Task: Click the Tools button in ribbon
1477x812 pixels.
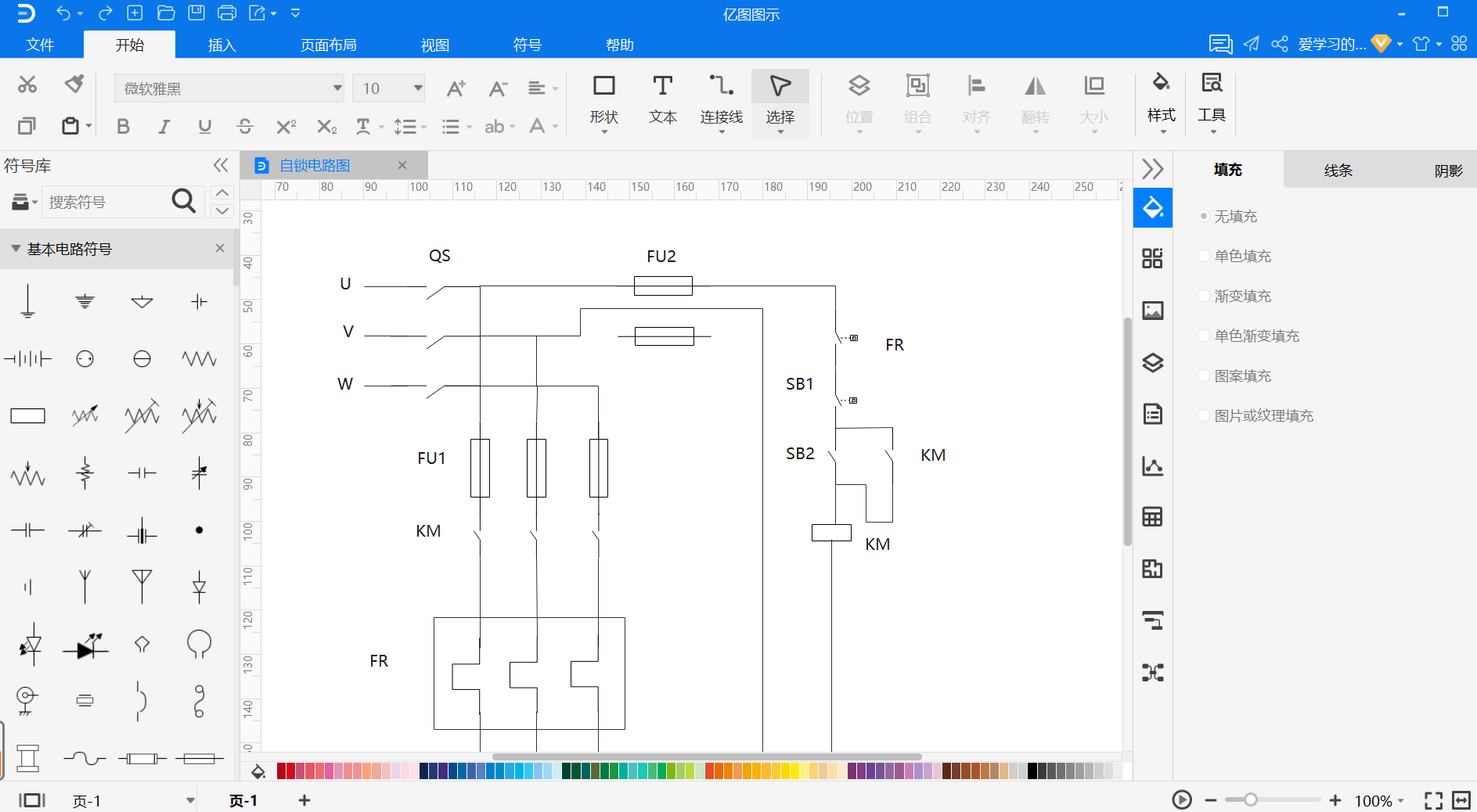Action: click(x=1212, y=102)
